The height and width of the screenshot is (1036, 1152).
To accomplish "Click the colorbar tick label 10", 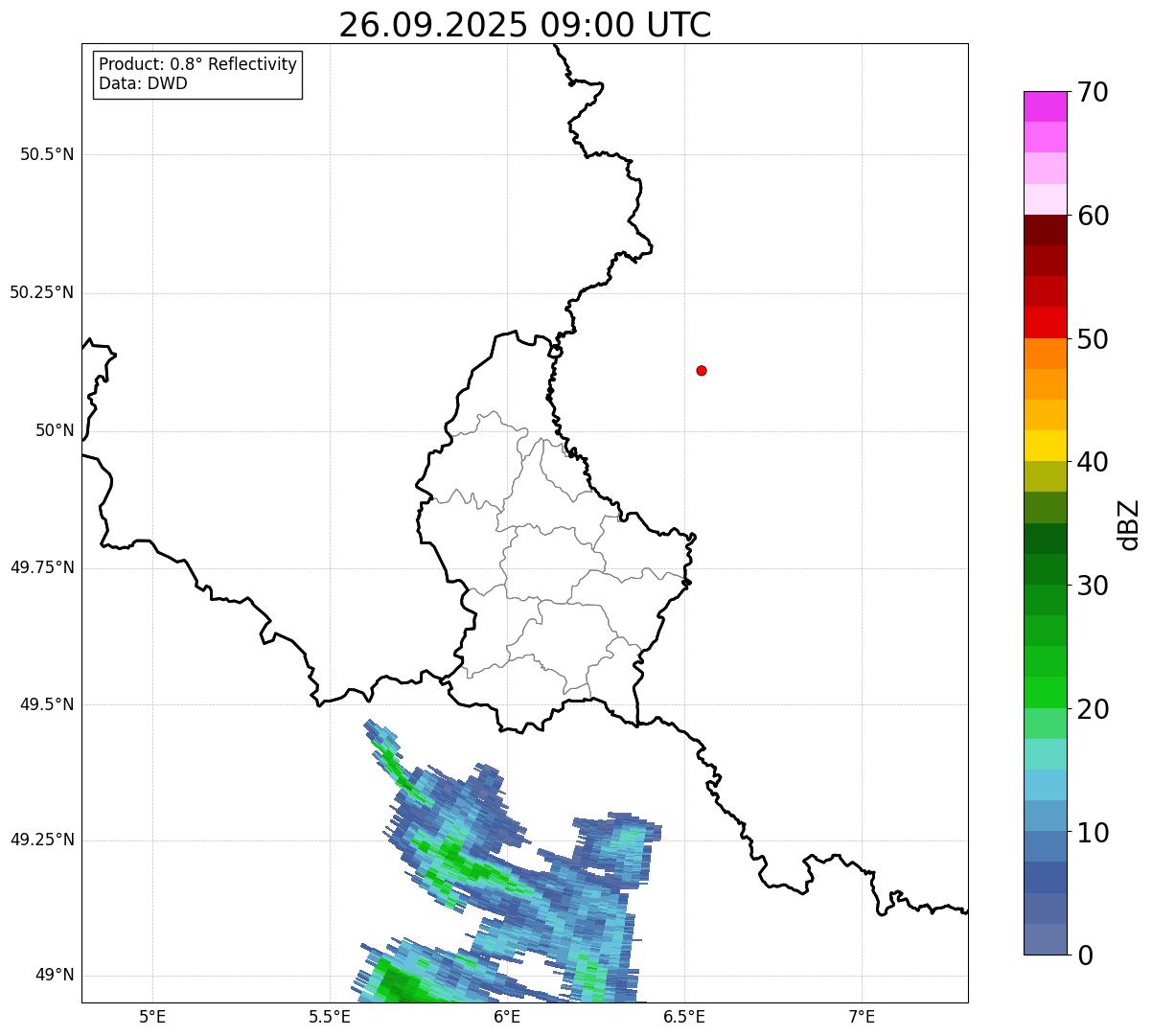I will [1094, 833].
